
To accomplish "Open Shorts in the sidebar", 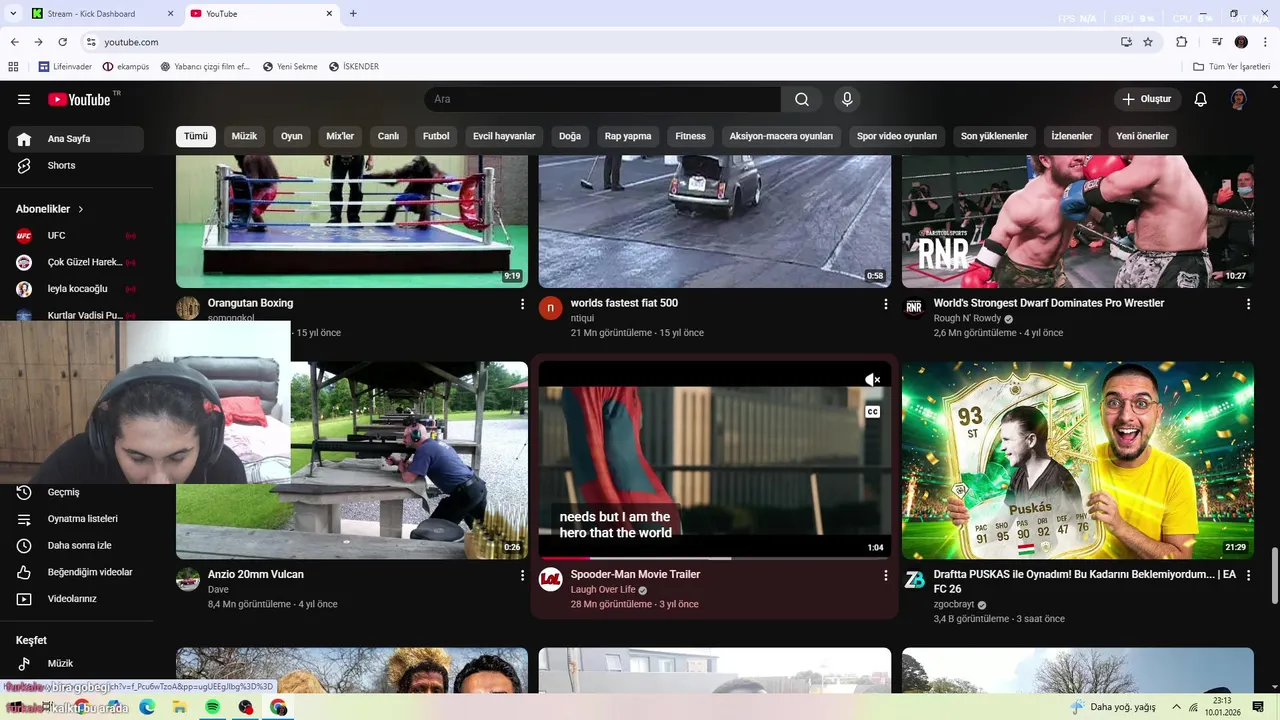I will coord(76,166).
